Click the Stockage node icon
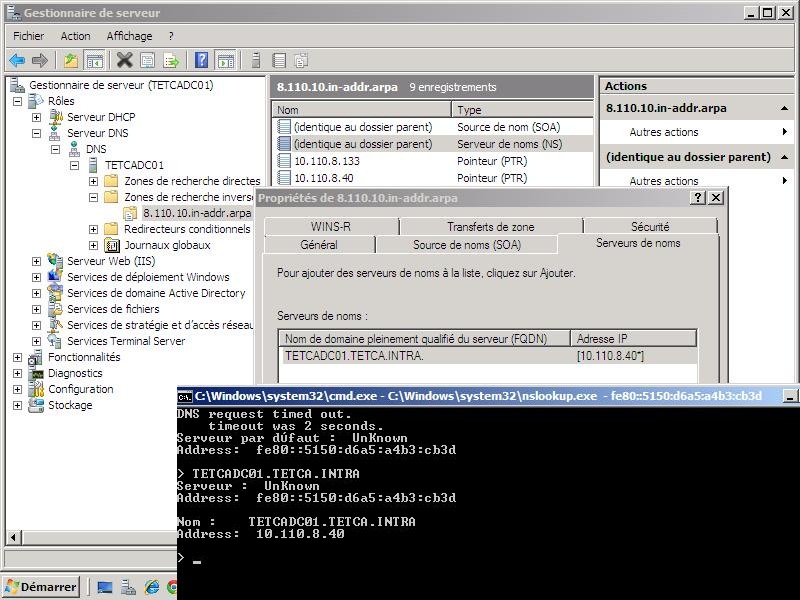This screenshot has width=800, height=600. click(x=36, y=405)
